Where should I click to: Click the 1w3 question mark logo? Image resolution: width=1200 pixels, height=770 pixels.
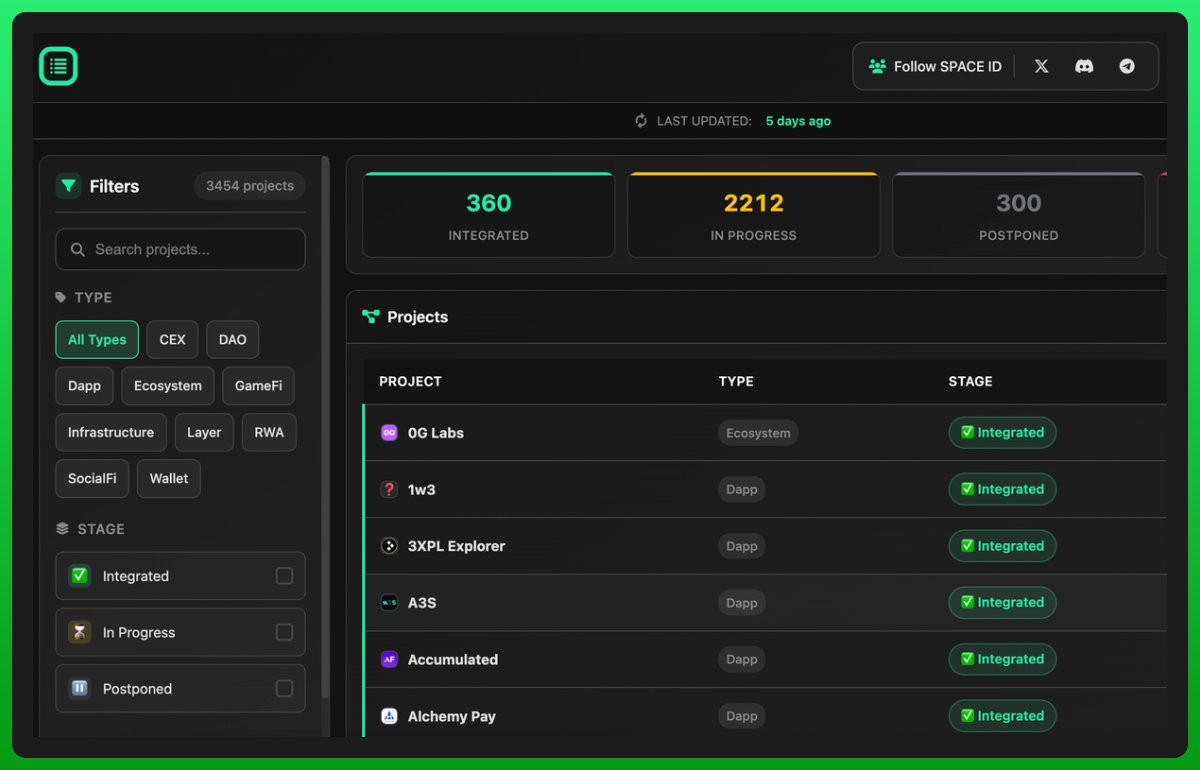click(389, 489)
